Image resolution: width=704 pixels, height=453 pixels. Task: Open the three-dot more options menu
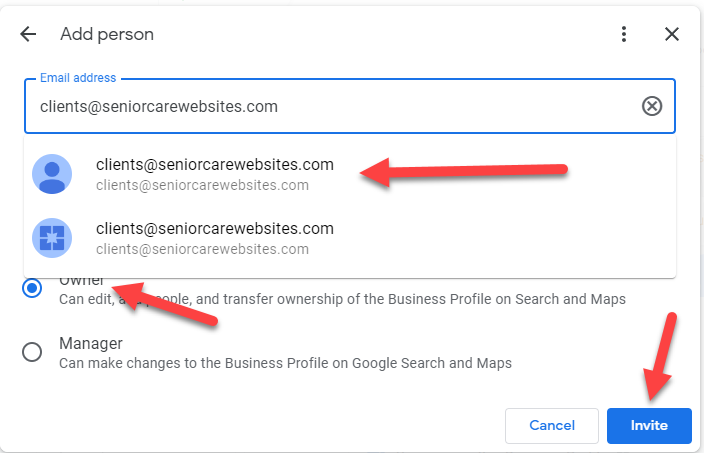624,34
